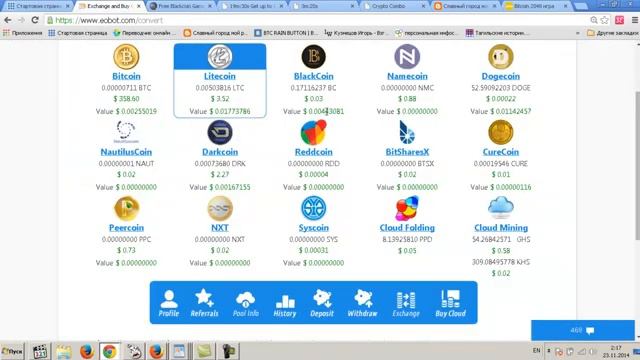Open the Chrome menu button
Screen dimensions: 640x360
(635, 20)
